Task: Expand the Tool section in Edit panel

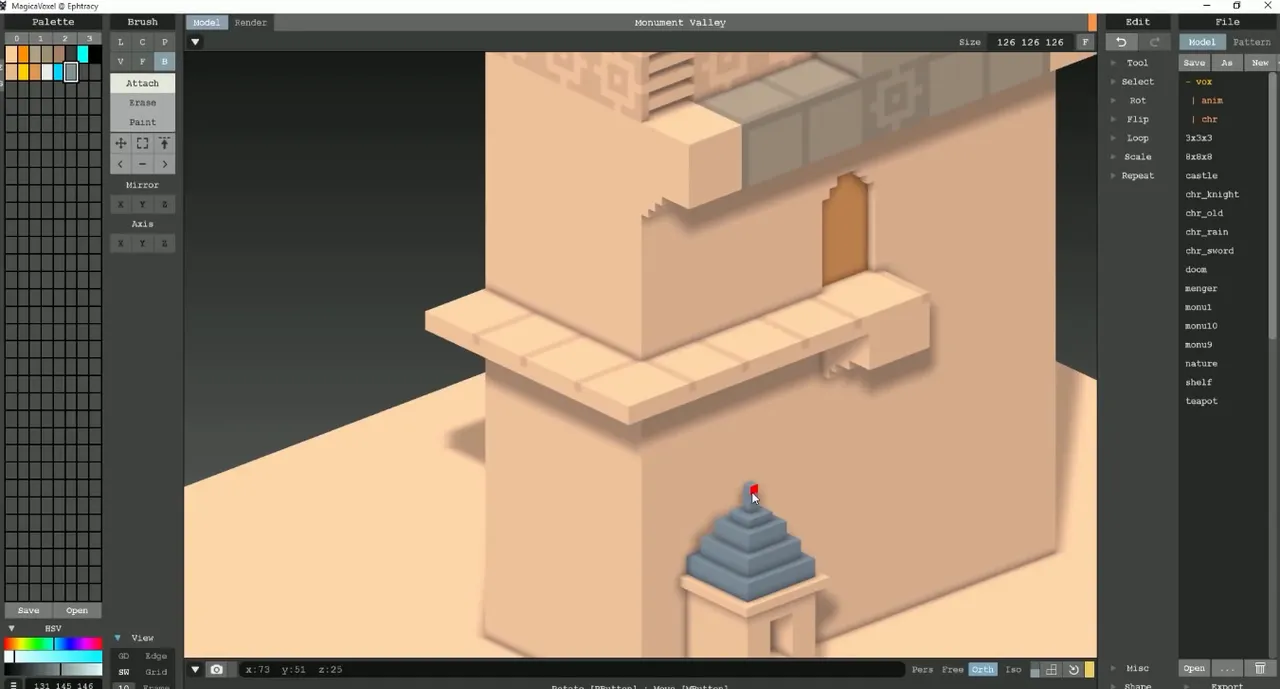Action: coord(1138,62)
